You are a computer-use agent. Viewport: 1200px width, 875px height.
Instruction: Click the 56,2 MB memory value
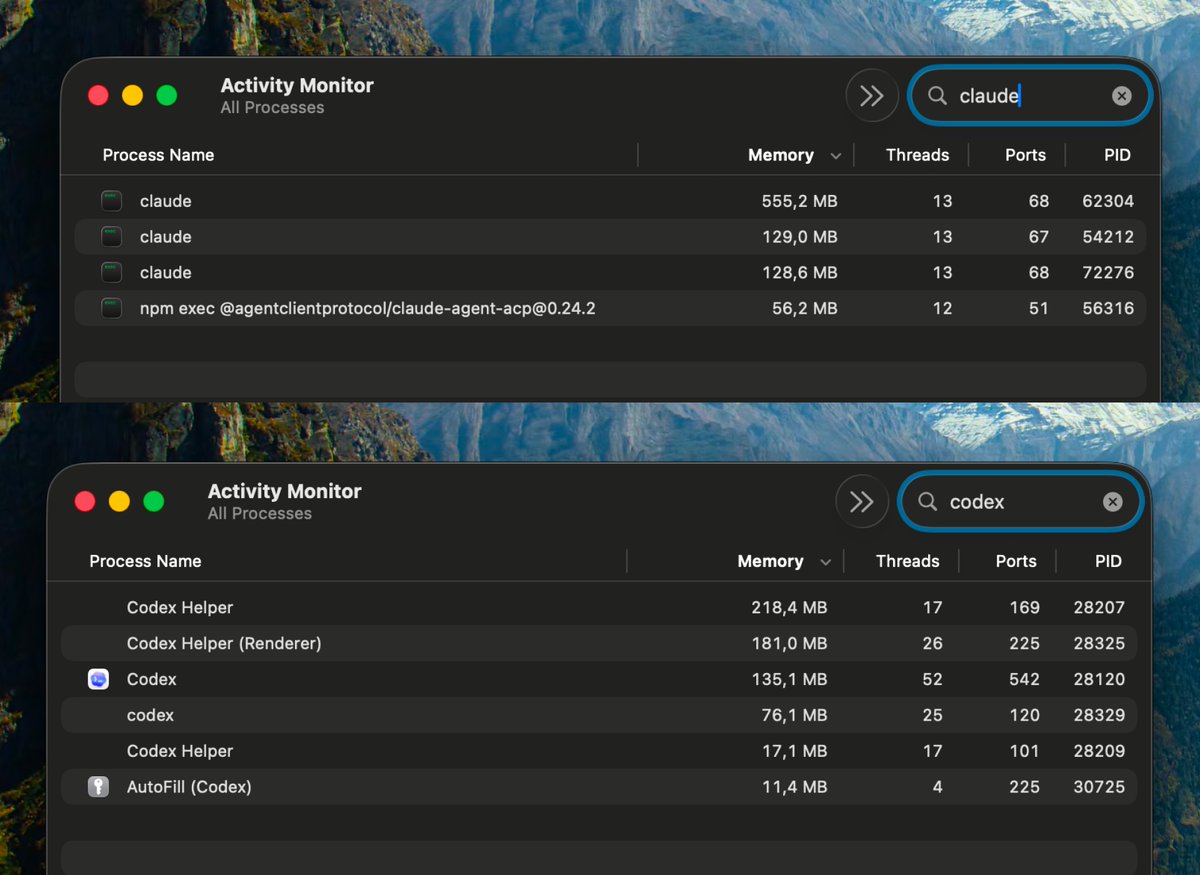click(x=805, y=308)
